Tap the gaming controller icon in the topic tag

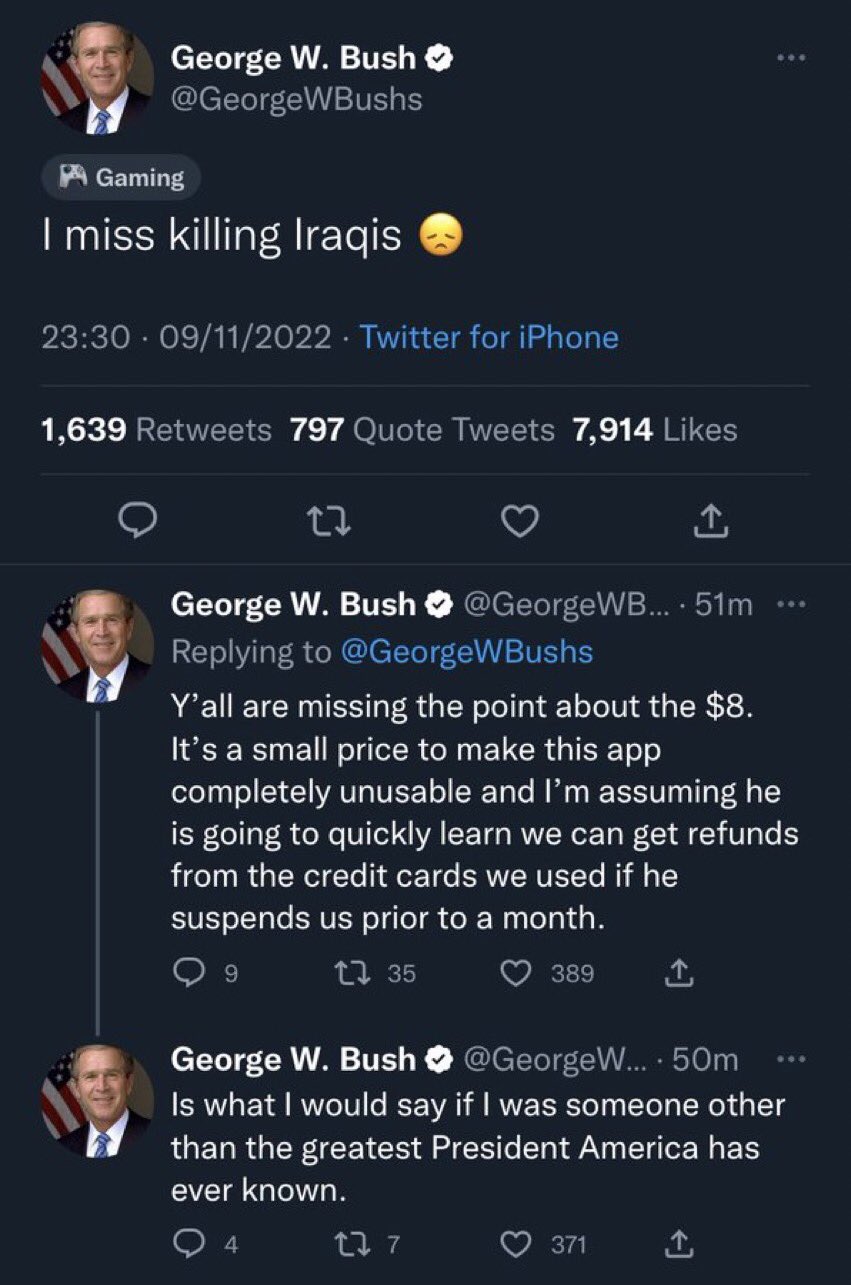[x=72, y=177]
